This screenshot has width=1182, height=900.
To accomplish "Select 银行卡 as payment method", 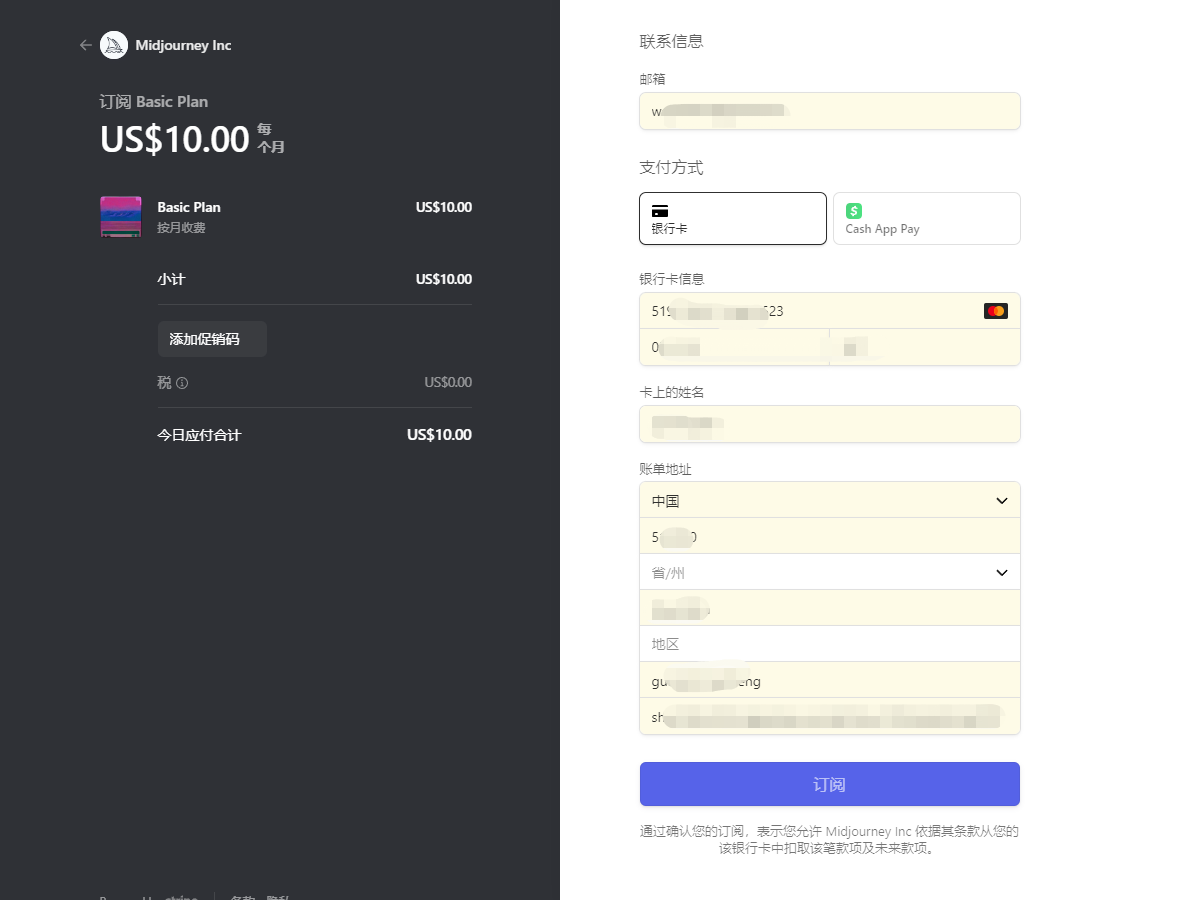I will tap(733, 218).
